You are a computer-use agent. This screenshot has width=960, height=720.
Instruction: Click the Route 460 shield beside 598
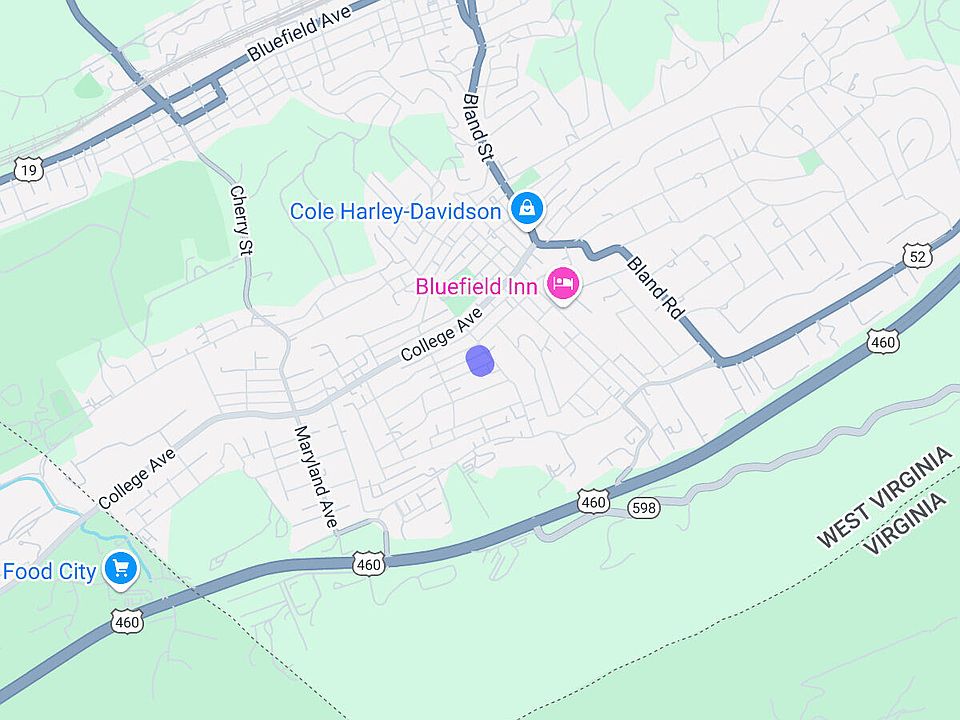(x=593, y=503)
